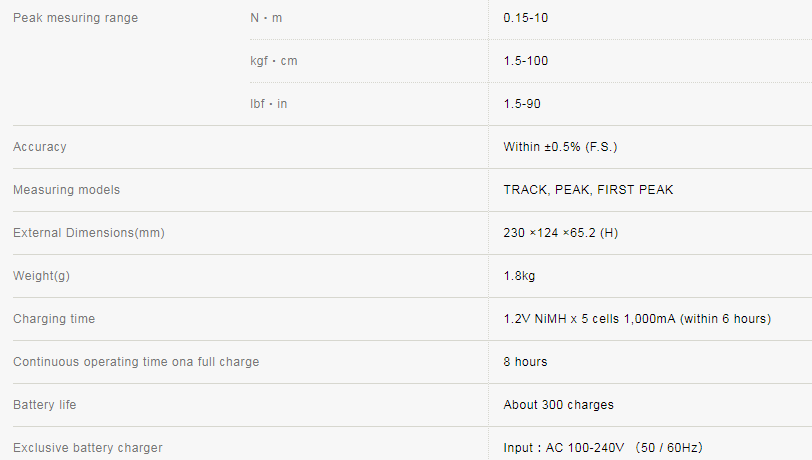Click the 1.5-100 range value

(526, 61)
